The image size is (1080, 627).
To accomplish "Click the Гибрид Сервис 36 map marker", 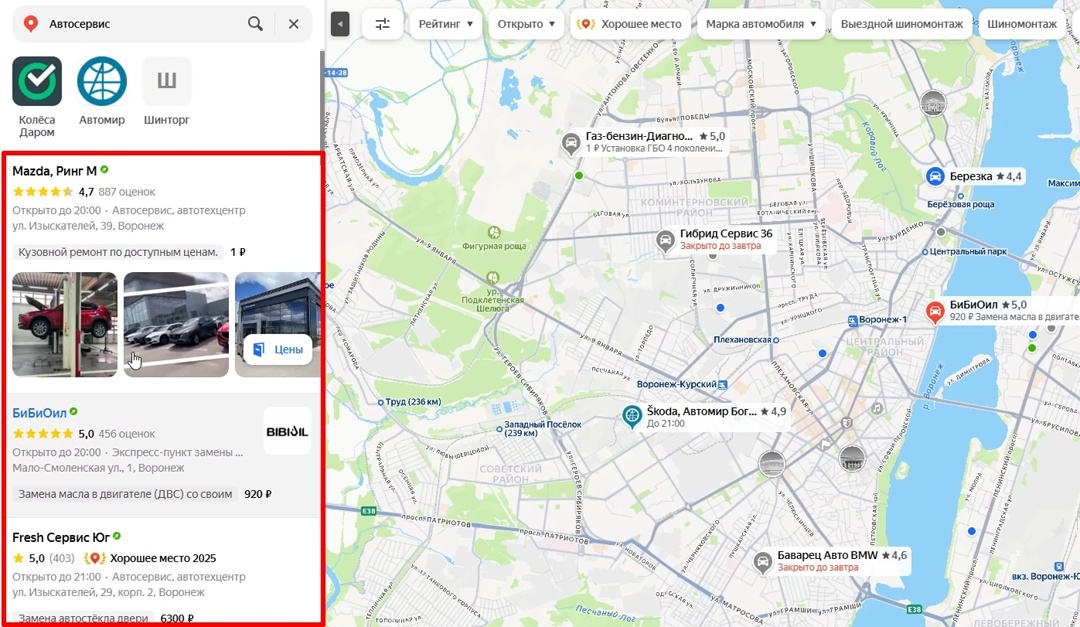I will pyautogui.click(x=665, y=240).
